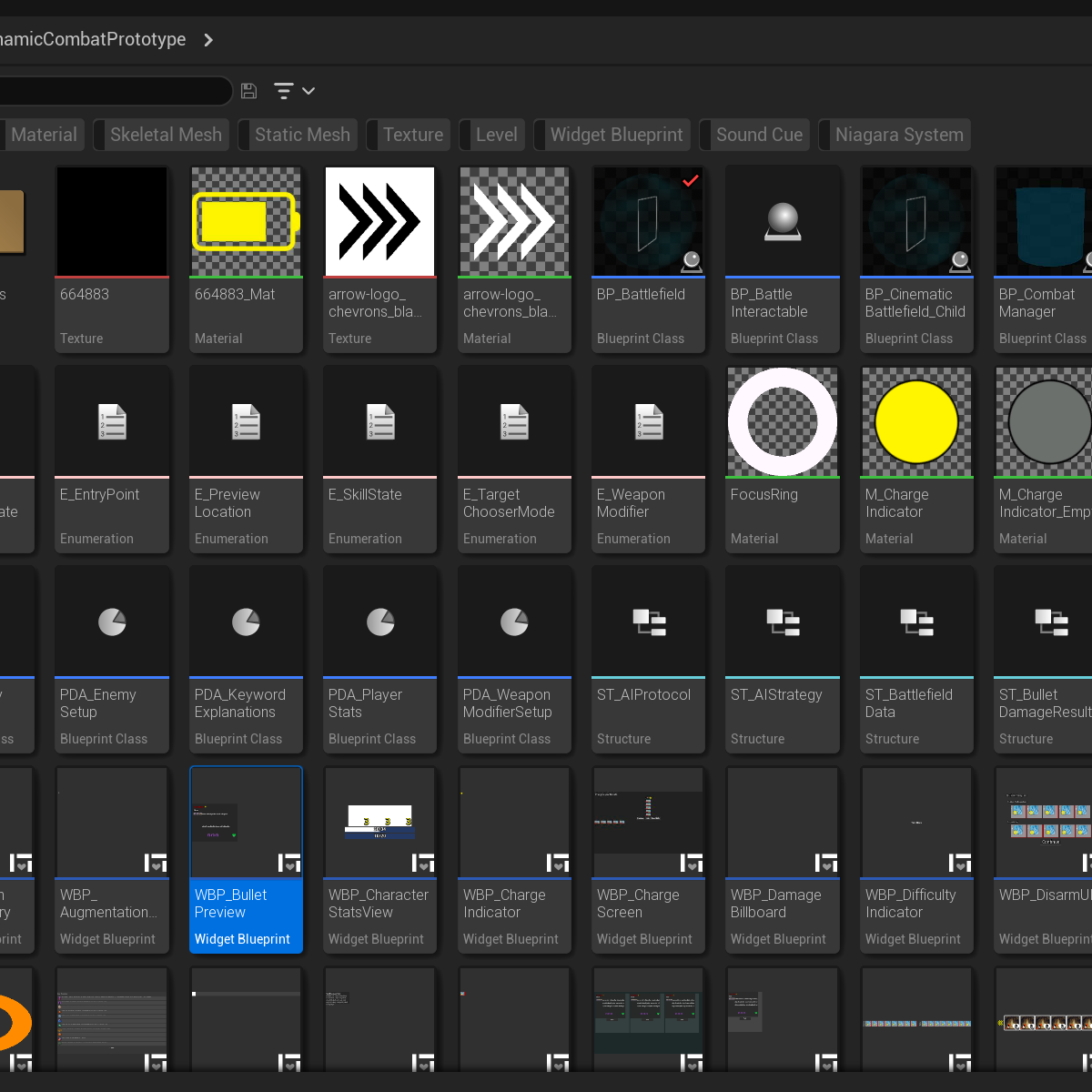Toggle the Material filter
The height and width of the screenshot is (1092, 1092).
click(x=43, y=135)
